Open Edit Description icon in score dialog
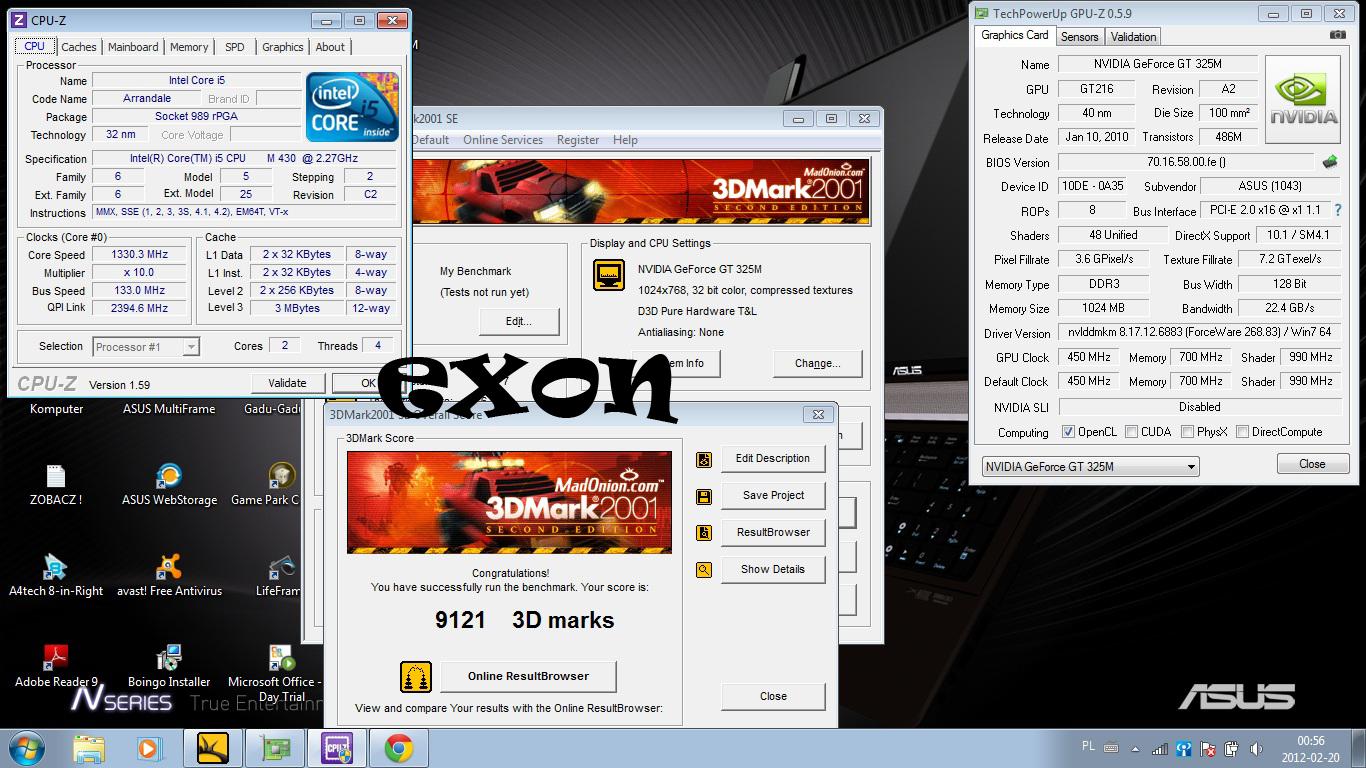This screenshot has width=1366, height=768. tap(704, 459)
